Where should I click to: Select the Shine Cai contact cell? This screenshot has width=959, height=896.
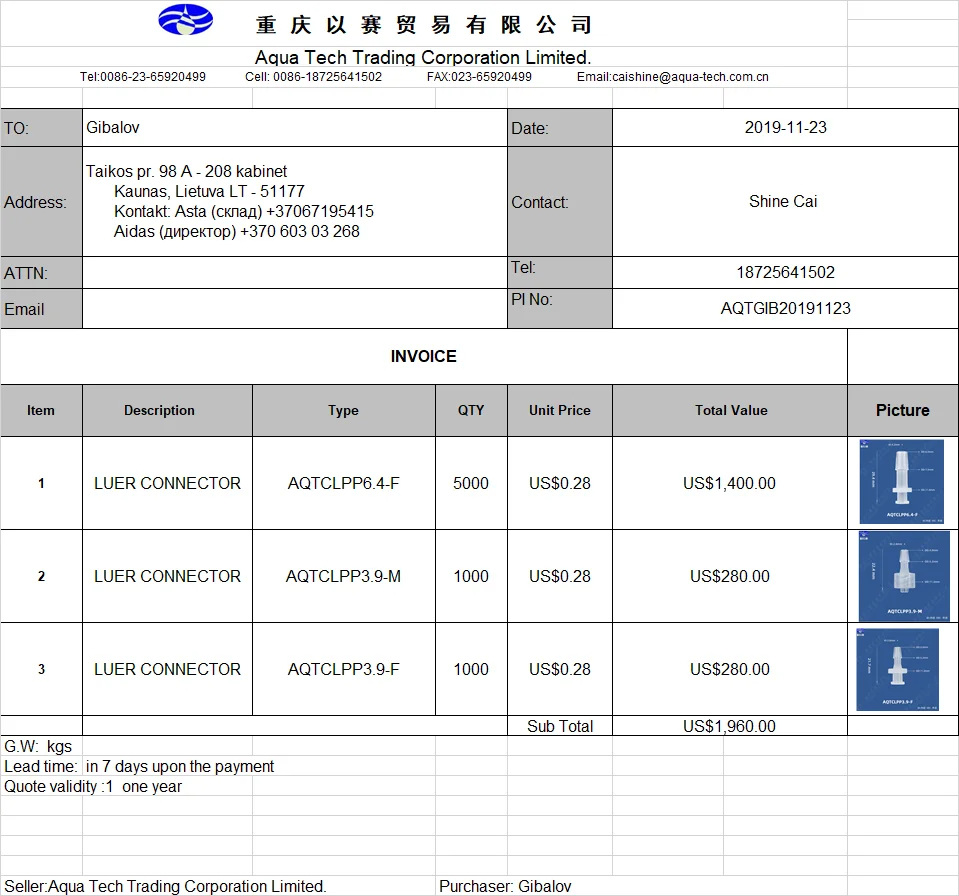[785, 202]
